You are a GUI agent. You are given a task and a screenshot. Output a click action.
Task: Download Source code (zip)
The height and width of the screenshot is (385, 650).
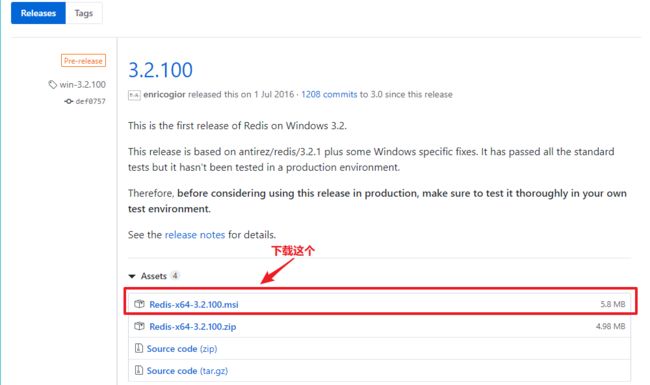[182, 349]
